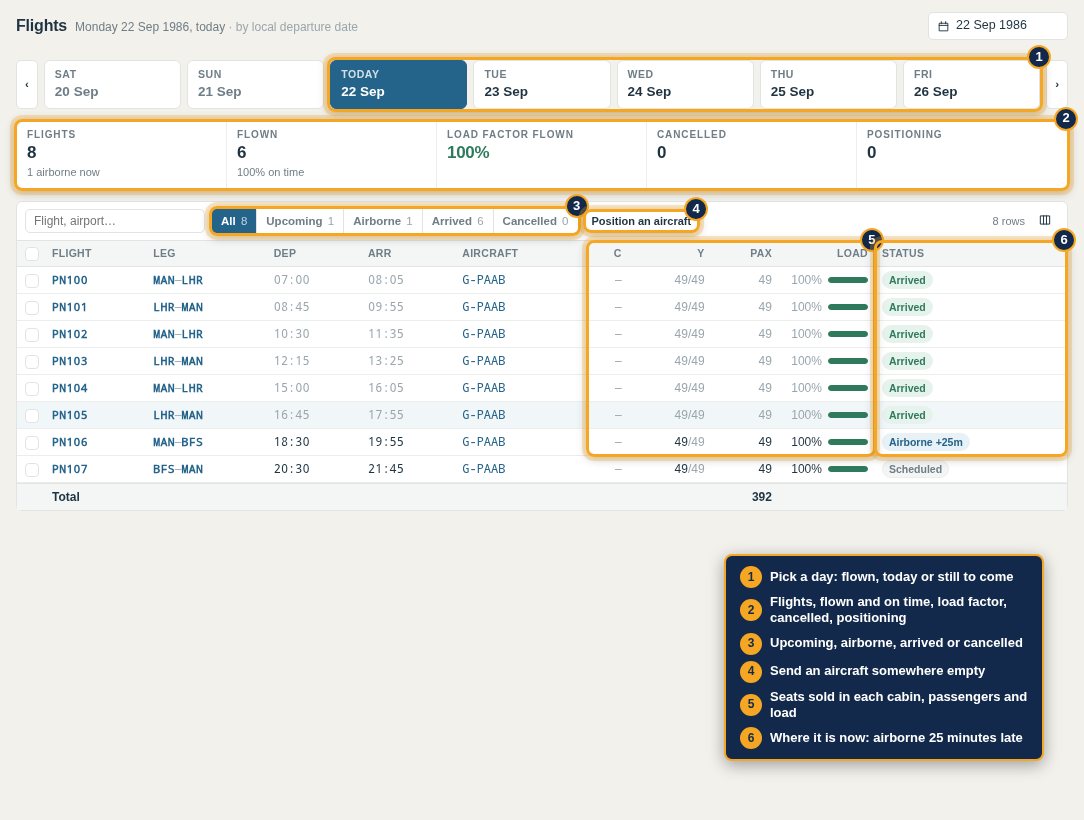Select Saturday 20 Sep day card
The height and width of the screenshot is (820, 1084).
click(112, 84)
